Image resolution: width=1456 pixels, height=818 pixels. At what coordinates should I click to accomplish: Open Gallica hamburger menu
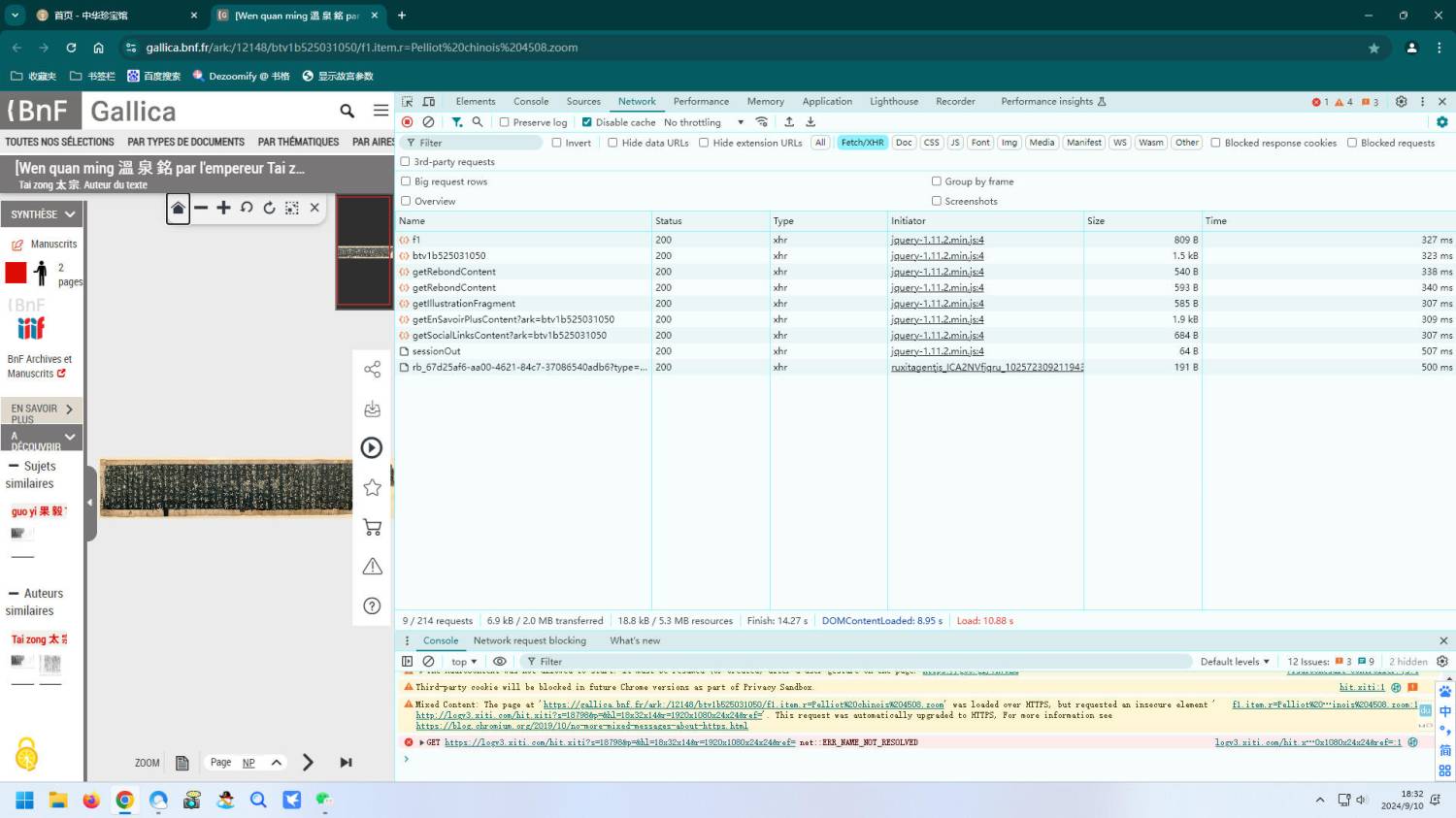pos(381,111)
